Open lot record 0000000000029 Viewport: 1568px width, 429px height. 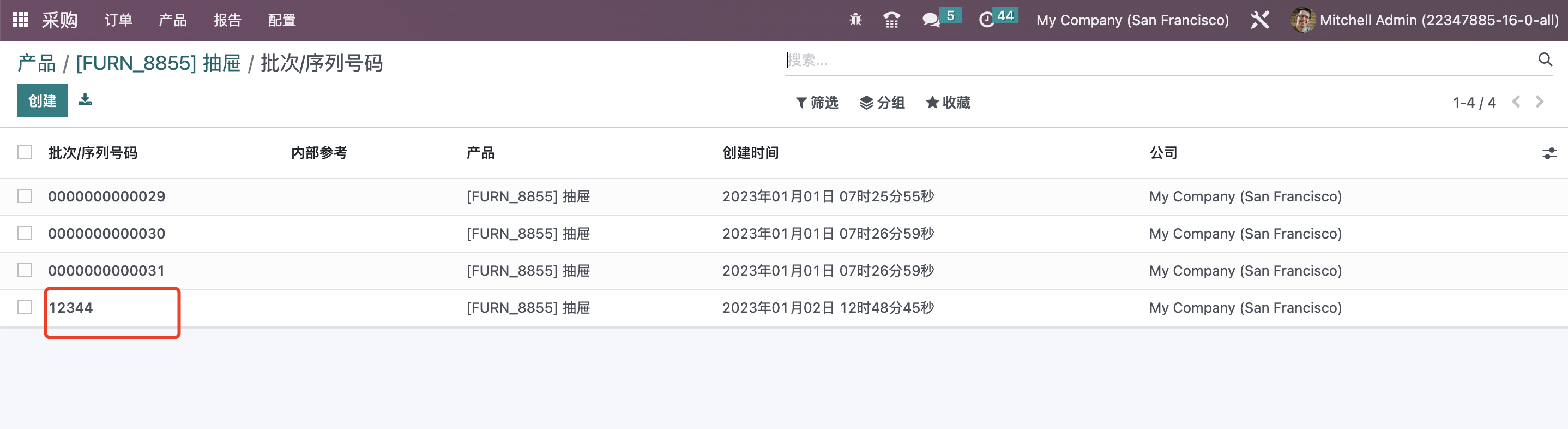pyautogui.click(x=106, y=196)
